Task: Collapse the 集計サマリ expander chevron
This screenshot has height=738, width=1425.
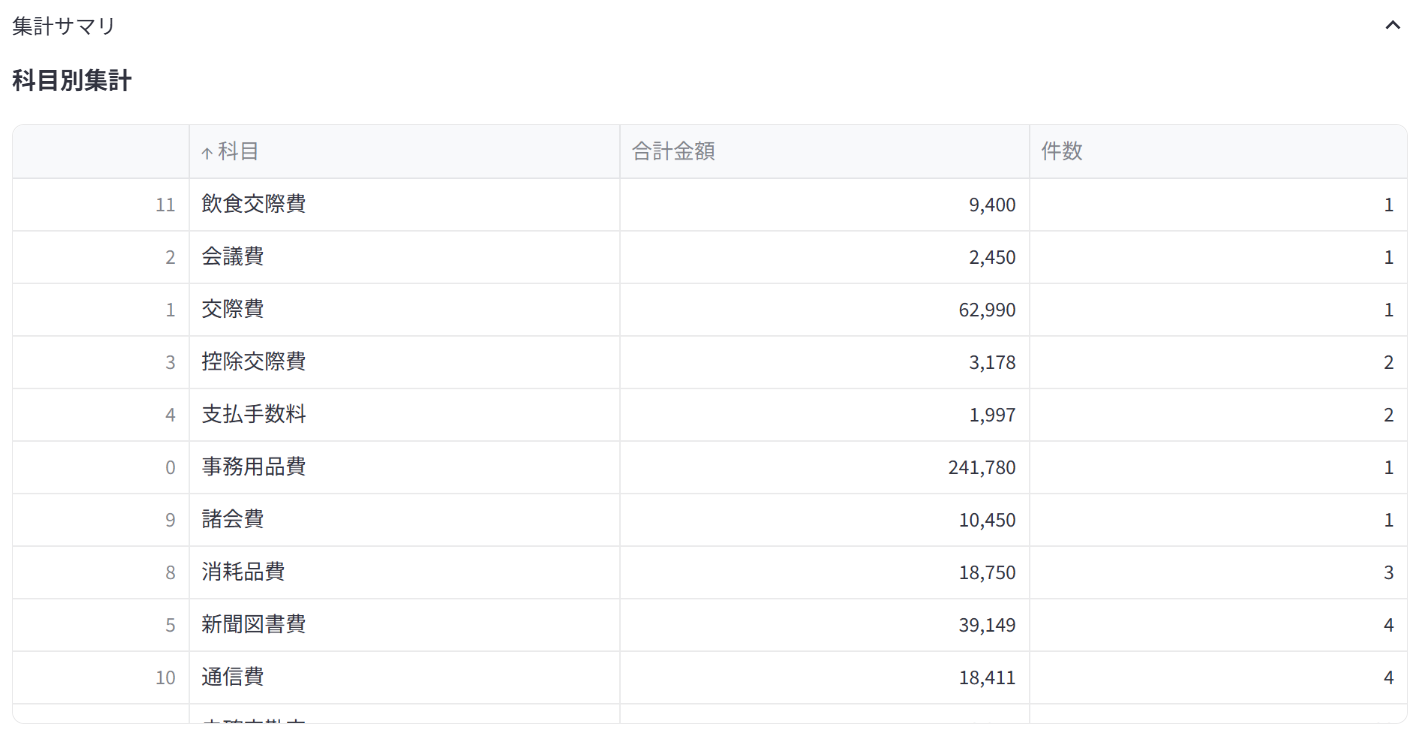Action: [x=1392, y=26]
